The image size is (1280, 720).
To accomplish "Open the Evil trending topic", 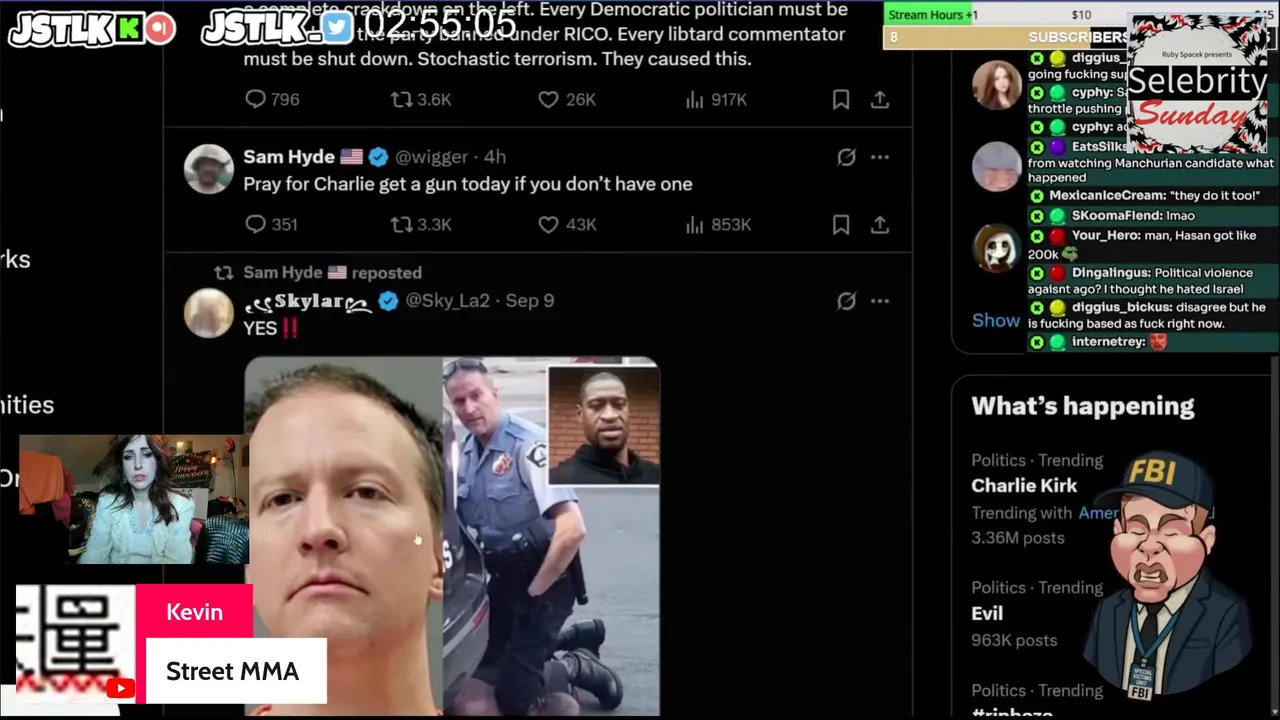I will pyautogui.click(x=987, y=613).
